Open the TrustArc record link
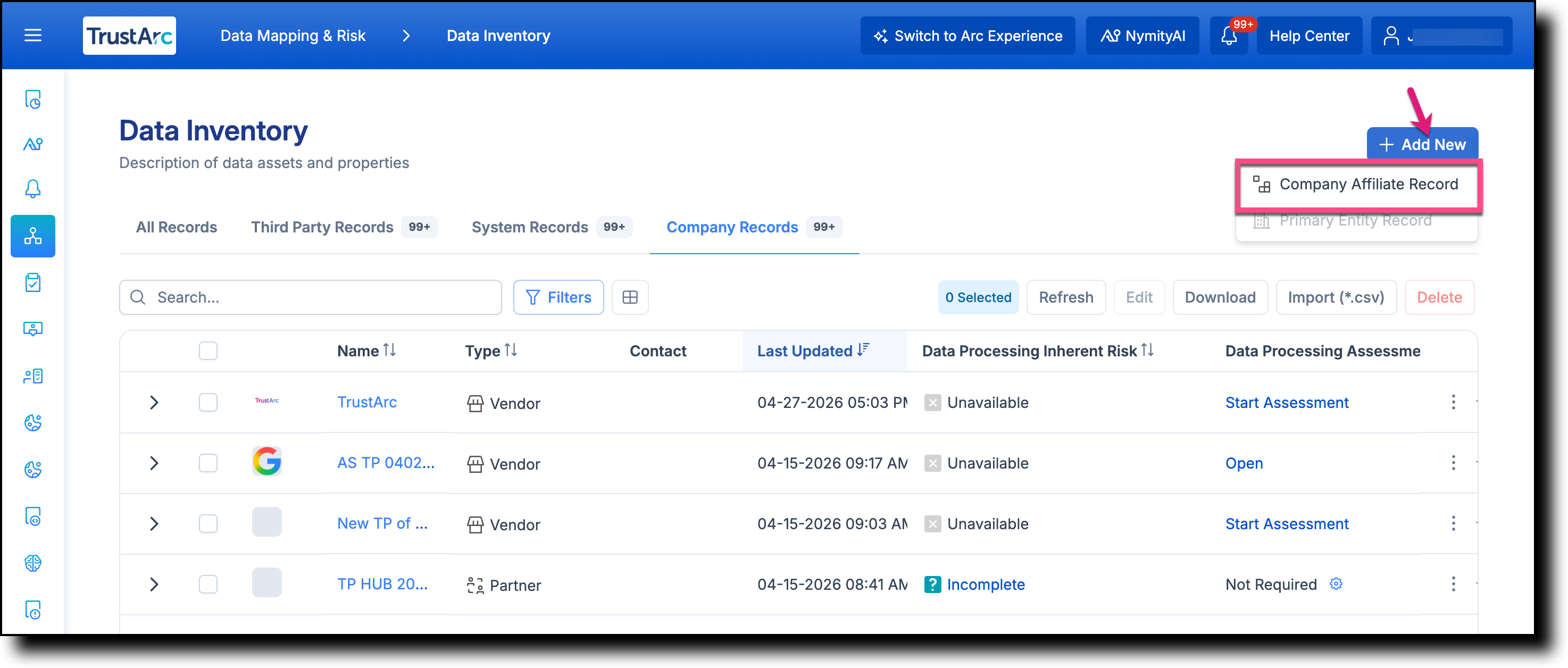 click(x=367, y=402)
